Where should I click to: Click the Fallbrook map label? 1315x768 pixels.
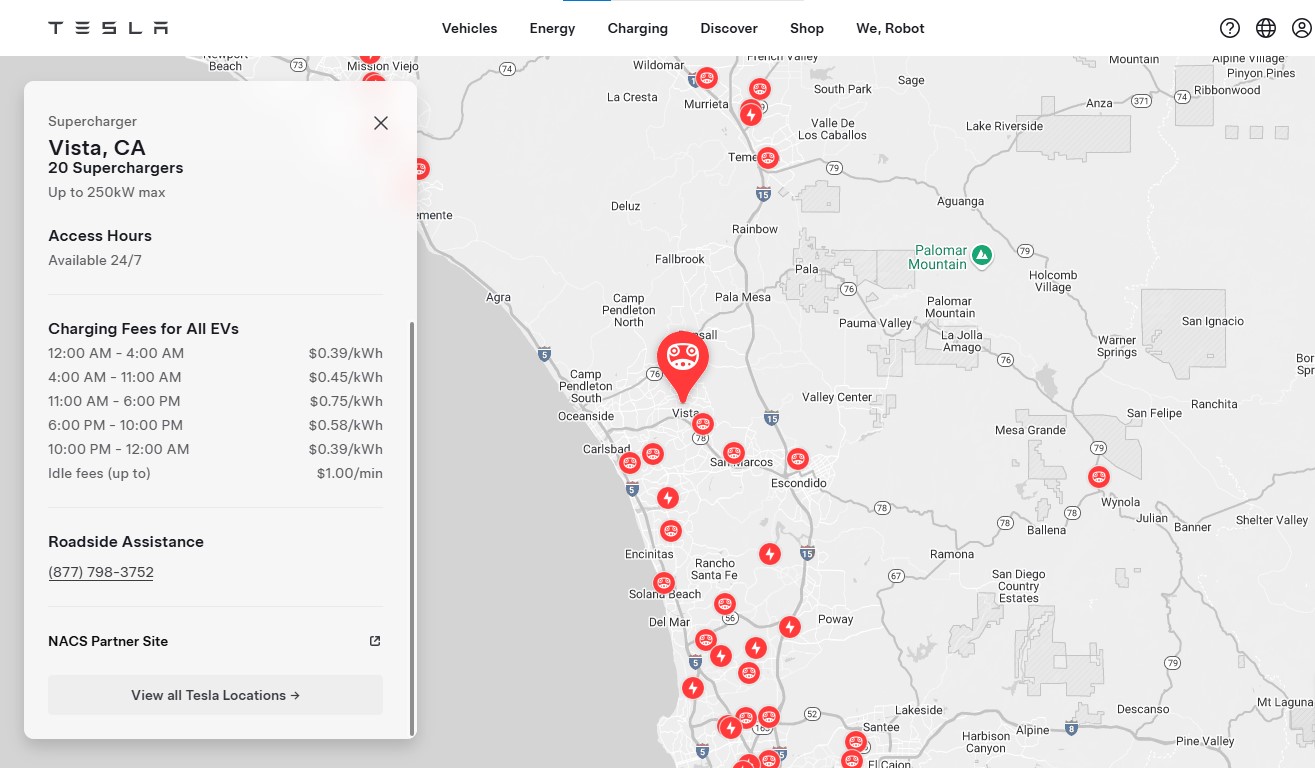tap(680, 259)
